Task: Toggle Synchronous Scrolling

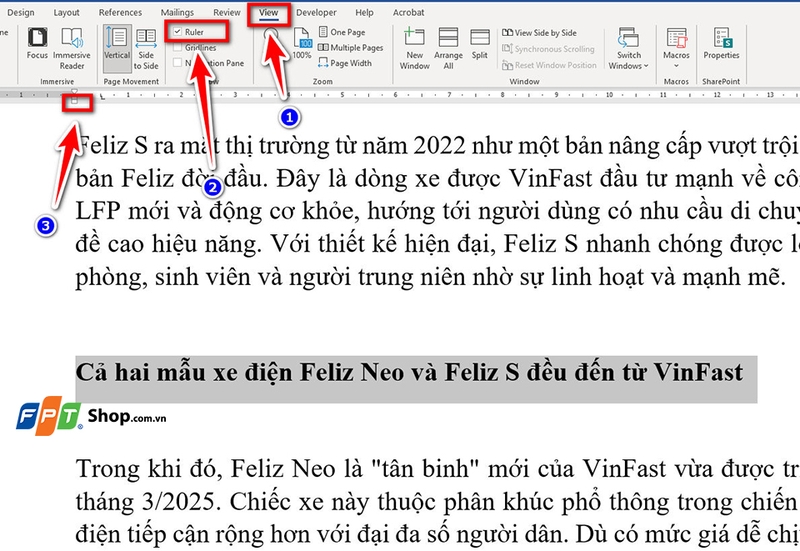Action: pos(548,49)
